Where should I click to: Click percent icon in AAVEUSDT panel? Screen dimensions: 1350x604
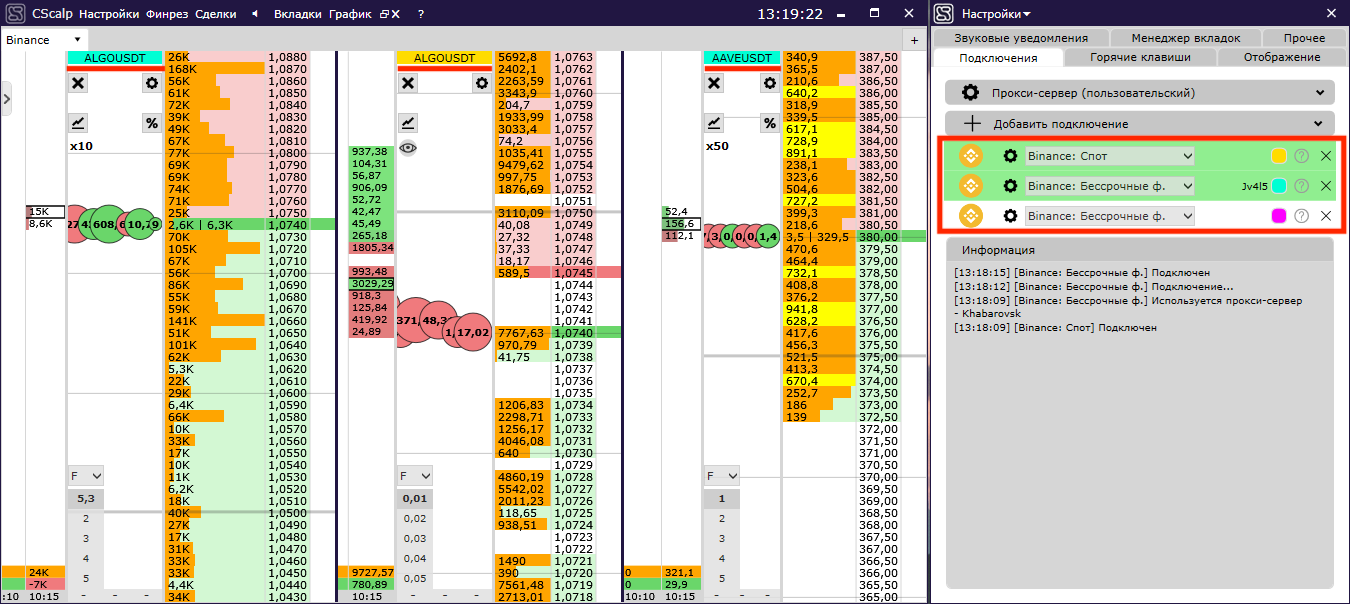click(770, 123)
